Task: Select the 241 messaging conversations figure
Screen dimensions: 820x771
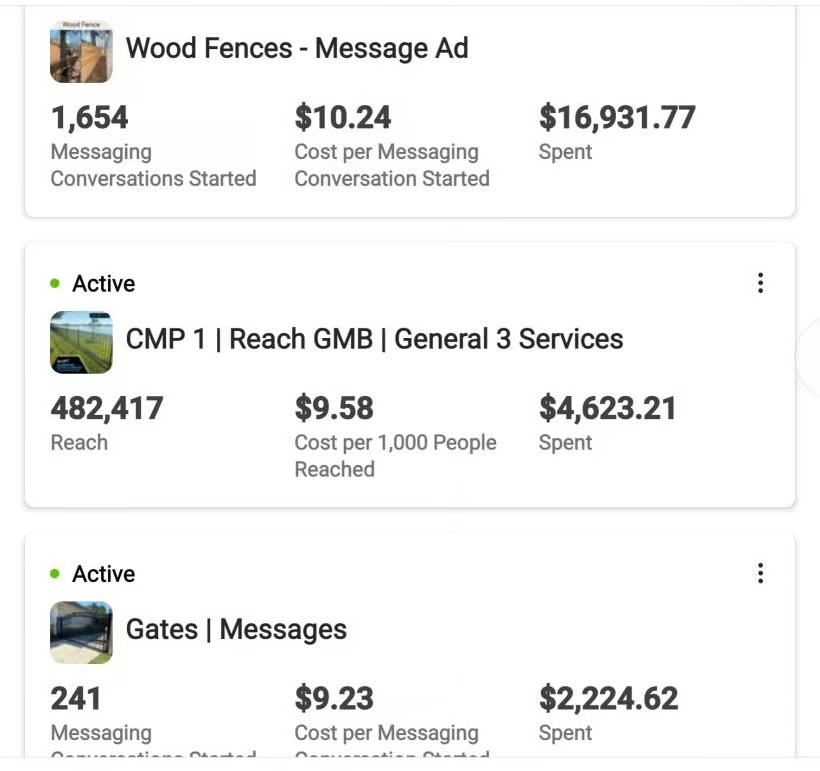Action: point(76,698)
